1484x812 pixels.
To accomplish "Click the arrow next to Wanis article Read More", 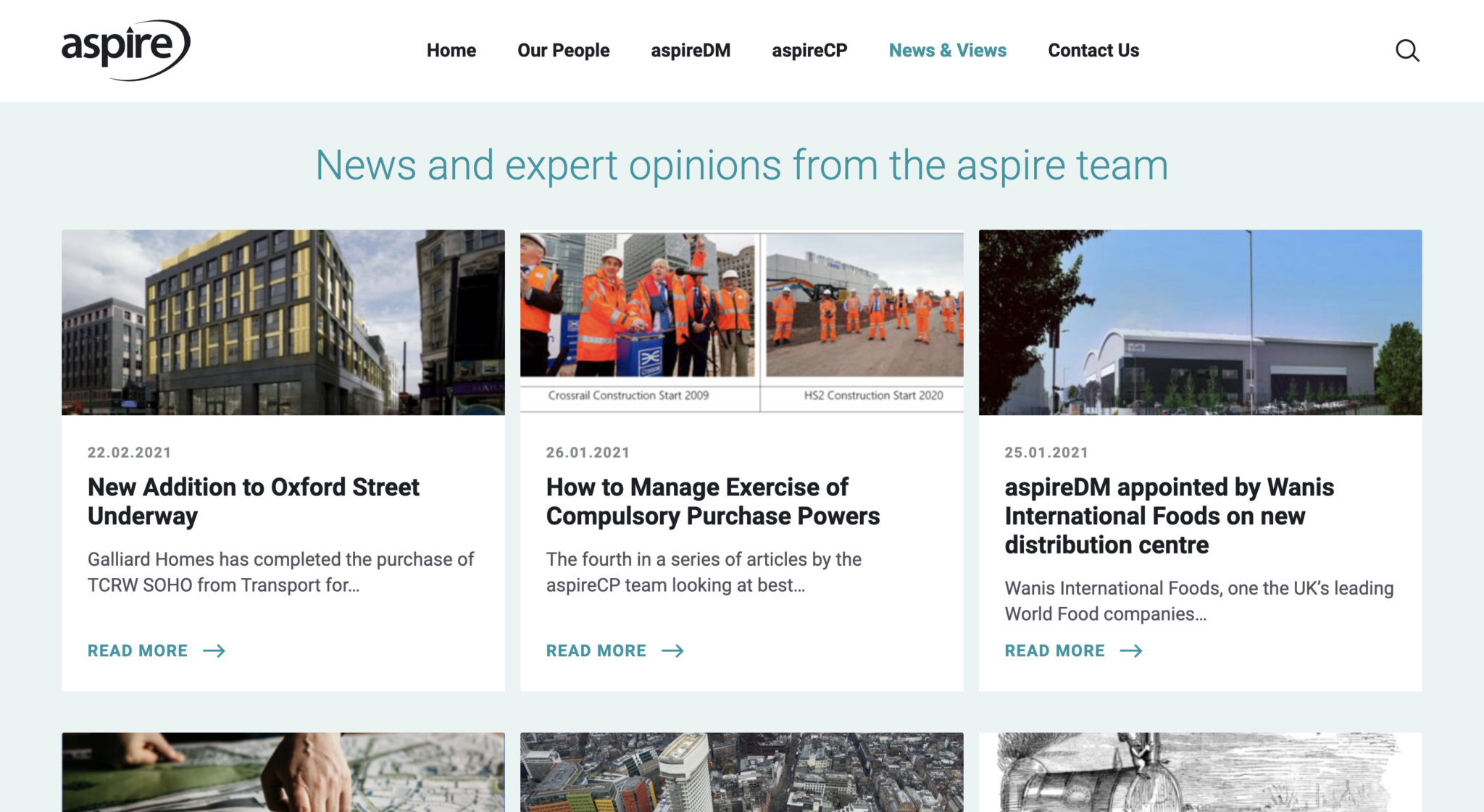I will click(x=1132, y=650).
